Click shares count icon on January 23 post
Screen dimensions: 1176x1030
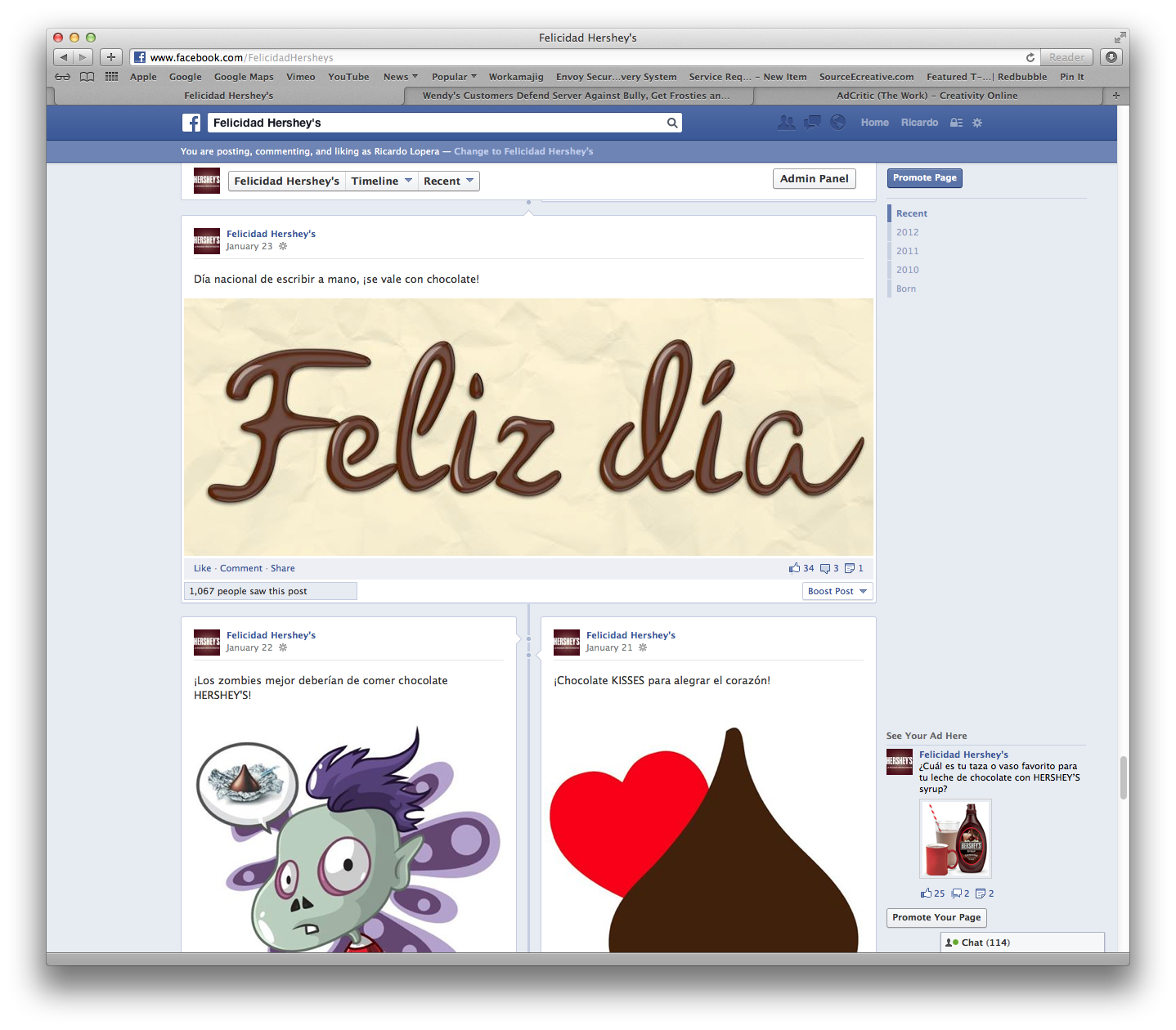coord(850,568)
